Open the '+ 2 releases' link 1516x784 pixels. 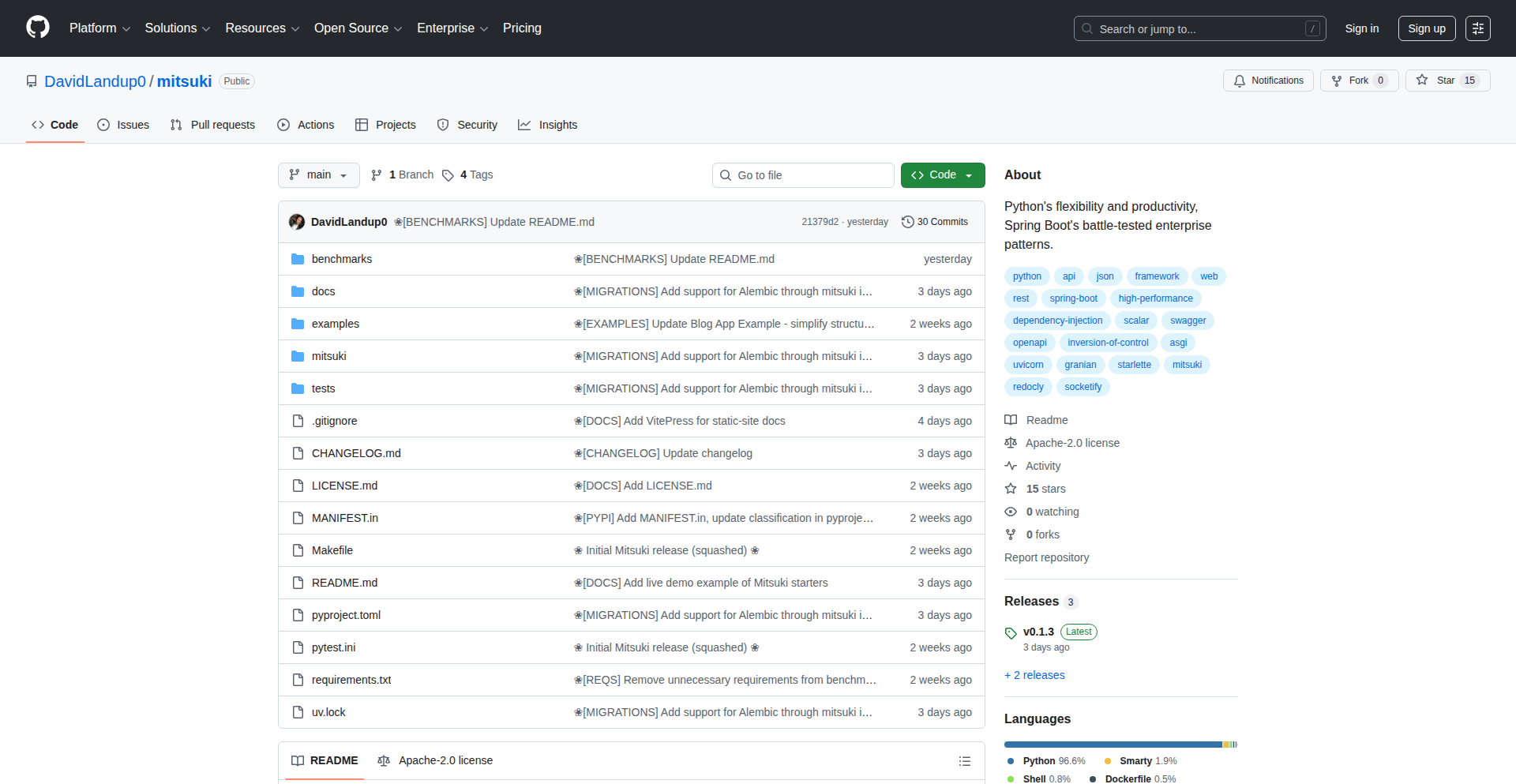[1034, 675]
